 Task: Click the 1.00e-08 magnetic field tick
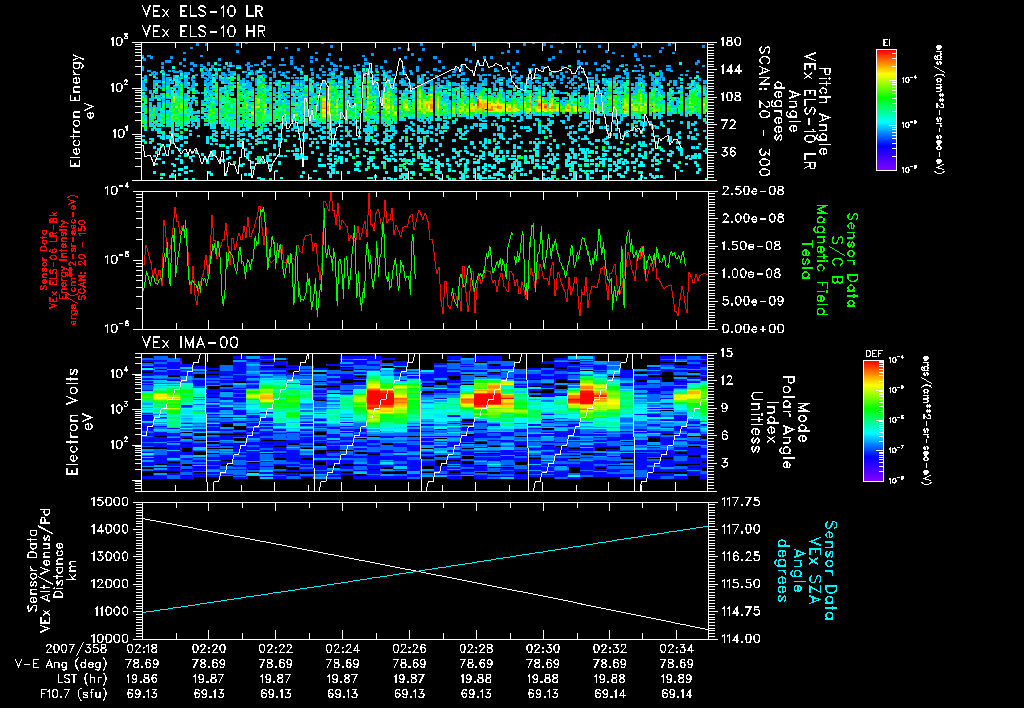752,274
